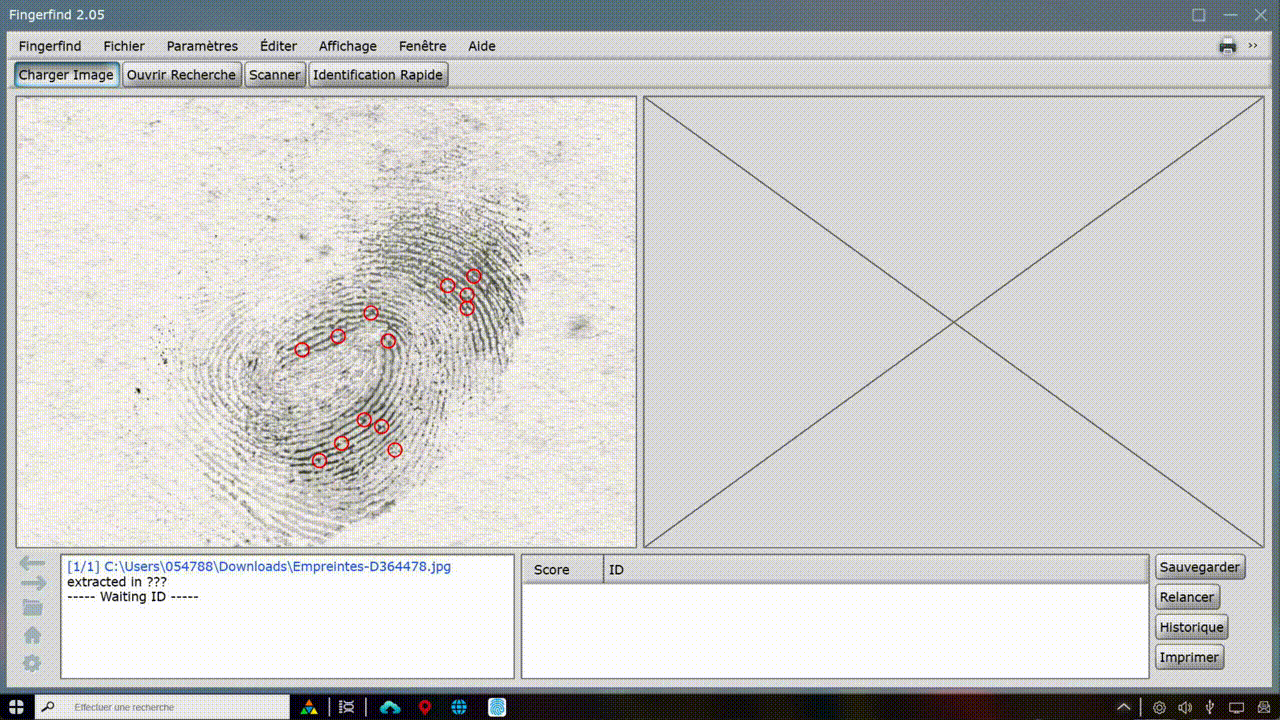Click the Sauvegarder button
The width and height of the screenshot is (1280, 720).
(x=1199, y=567)
